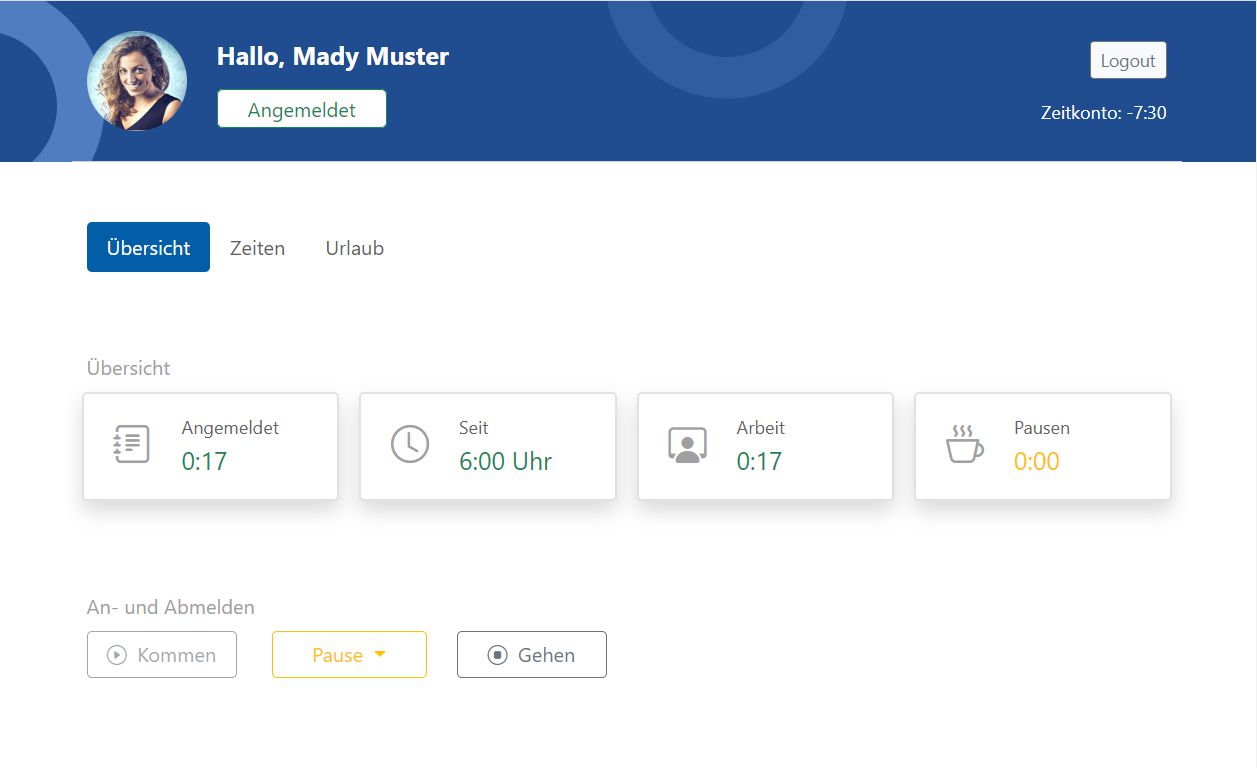Select the Übersicht tab

[x=148, y=248]
